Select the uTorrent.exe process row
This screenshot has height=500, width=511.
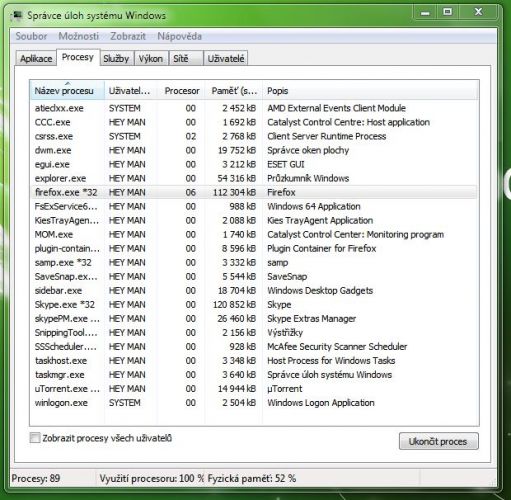coord(254,389)
